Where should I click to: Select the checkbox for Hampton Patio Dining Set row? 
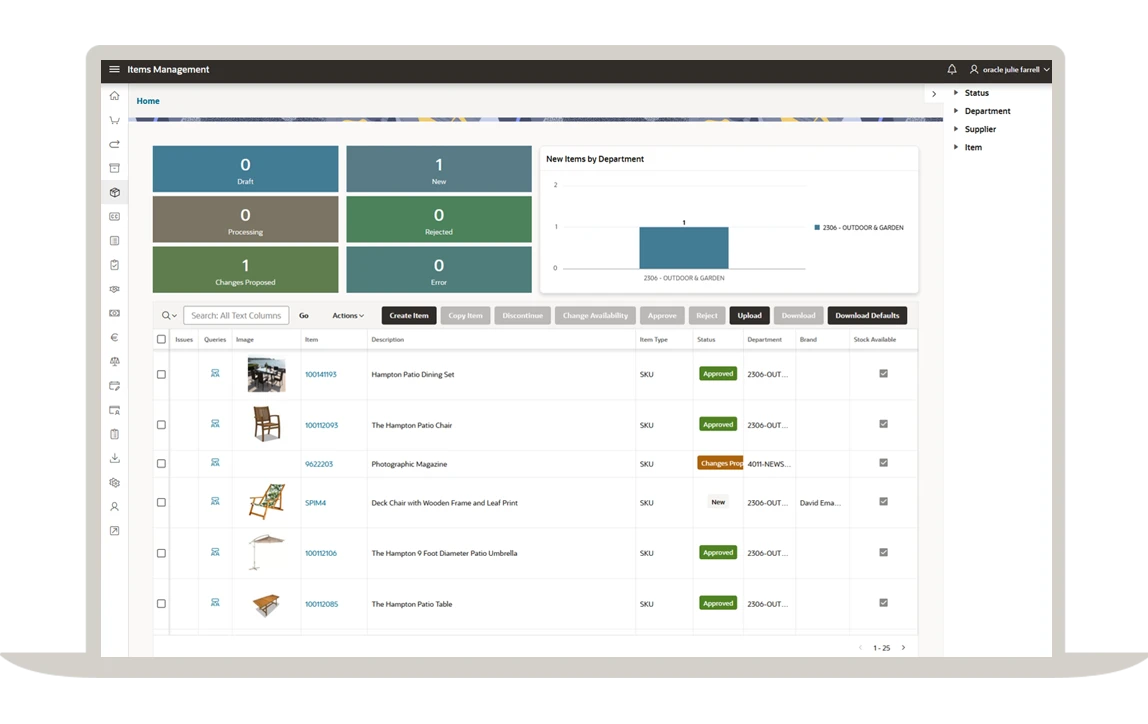(161, 374)
